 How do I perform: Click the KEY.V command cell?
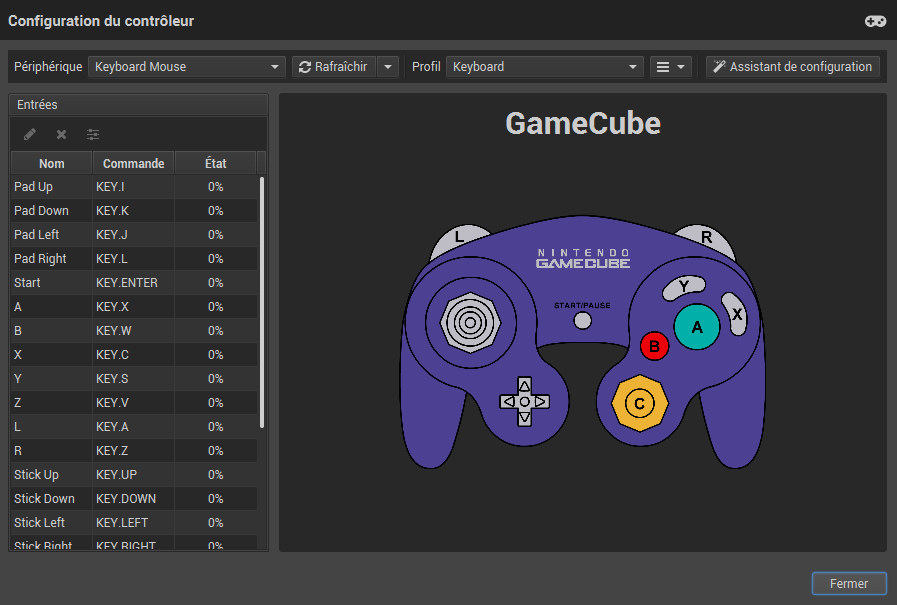point(133,403)
